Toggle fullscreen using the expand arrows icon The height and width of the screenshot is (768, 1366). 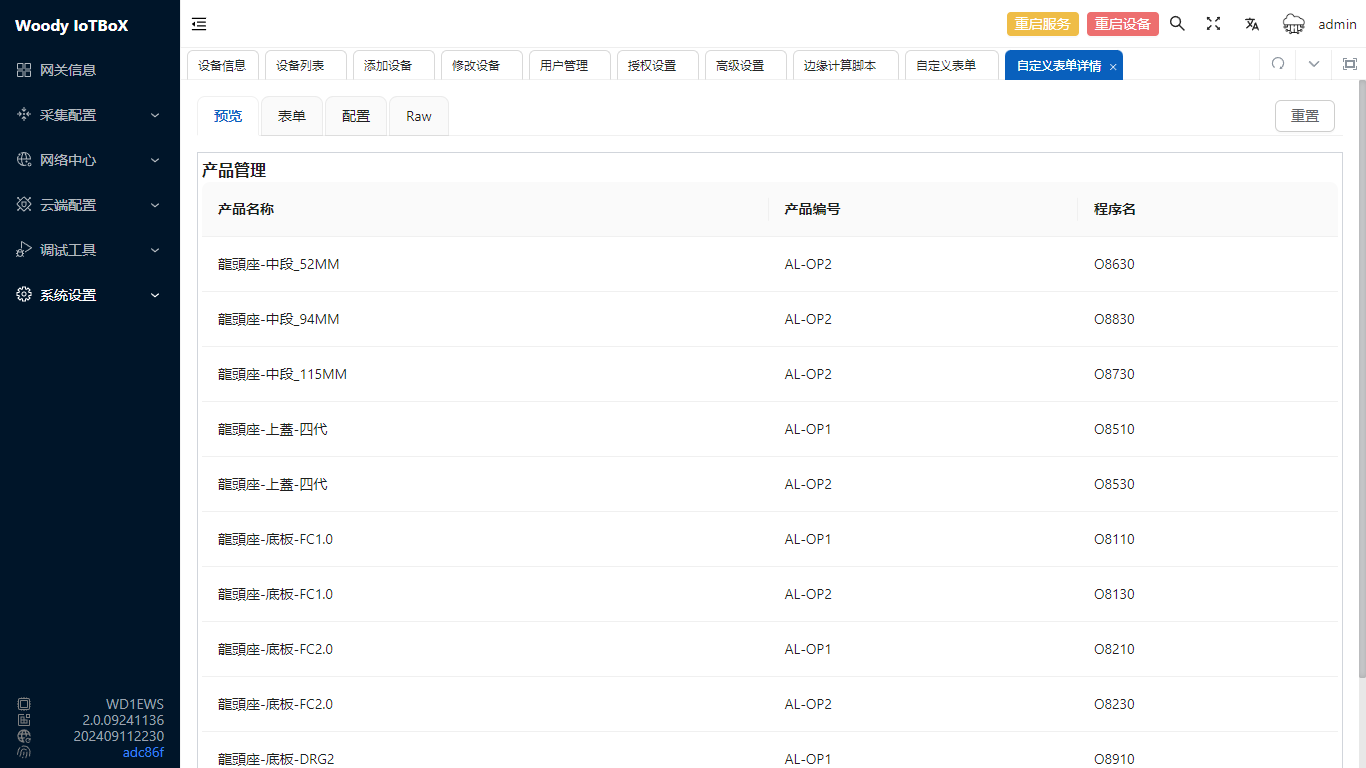pos(1213,24)
